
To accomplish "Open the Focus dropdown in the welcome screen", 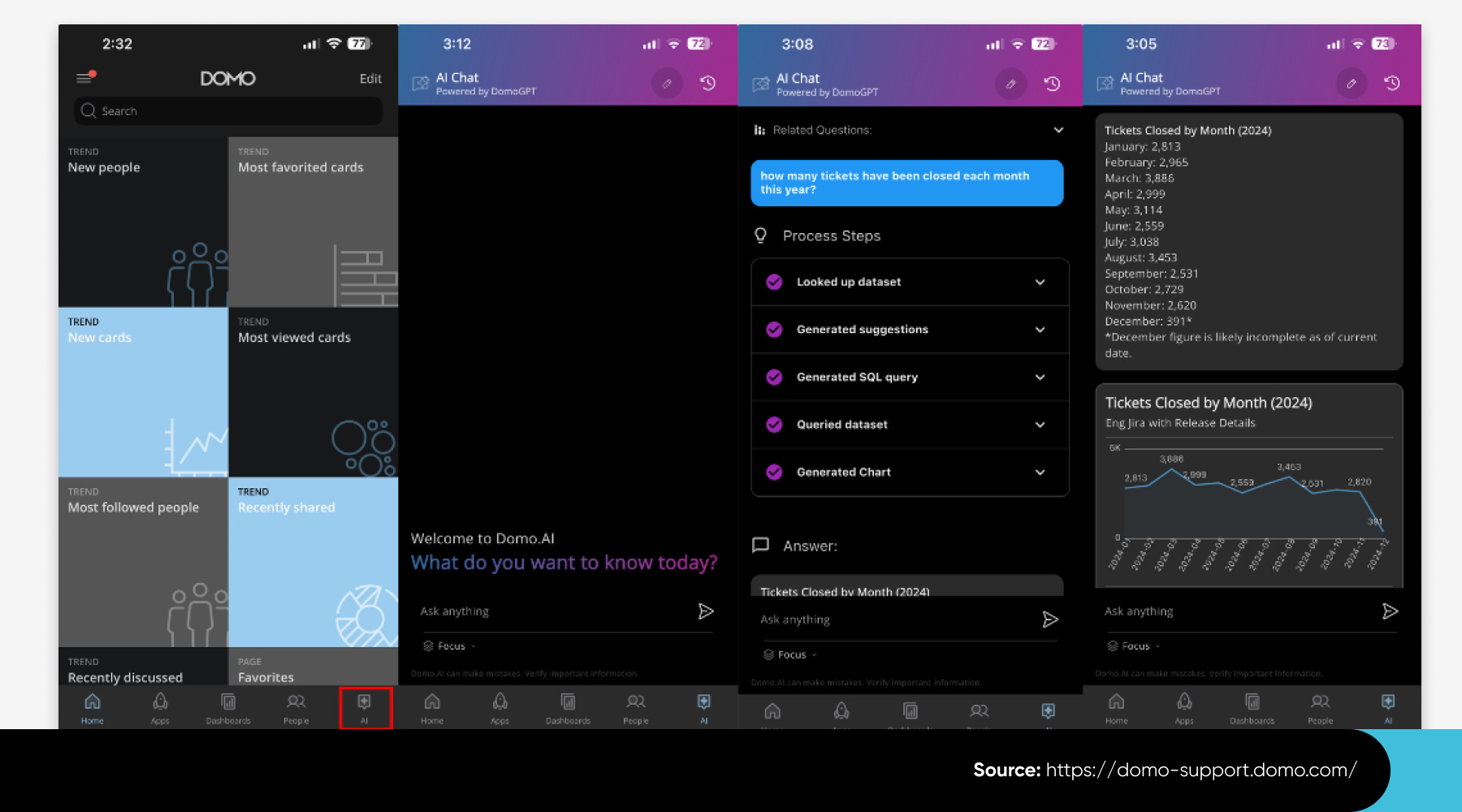I will [451, 646].
